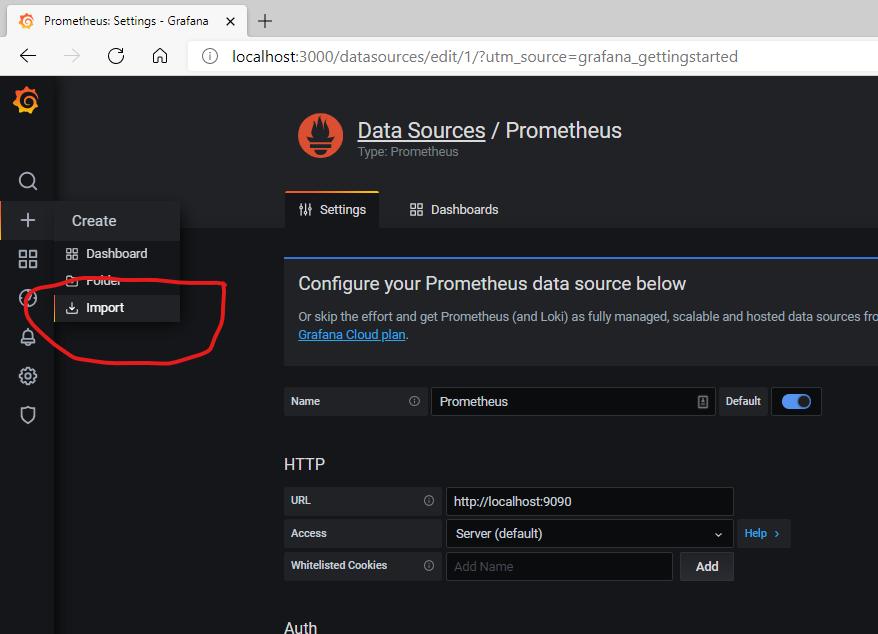878x634 pixels.
Task: Click the Name input field containing Prometheus
Action: coord(573,402)
